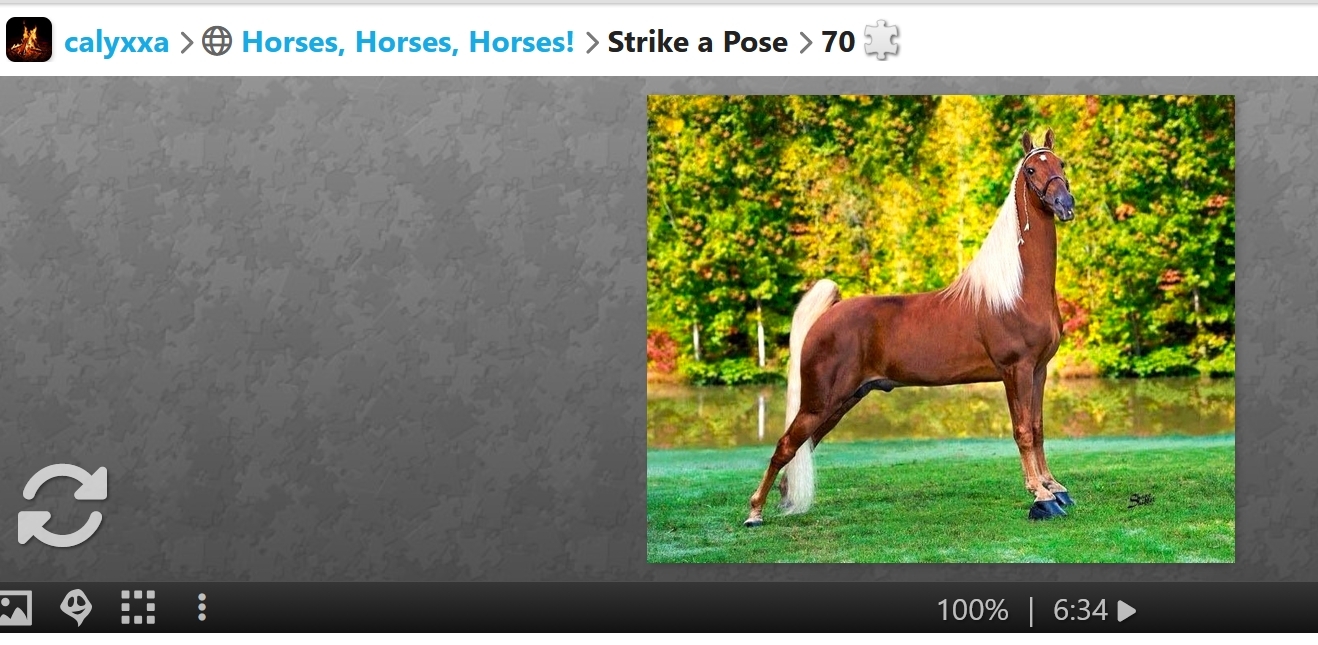The width and height of the screenshot is (1318, 645).
Task: Click the large restart puzzle arrows icon
Action: click(63, 505)
